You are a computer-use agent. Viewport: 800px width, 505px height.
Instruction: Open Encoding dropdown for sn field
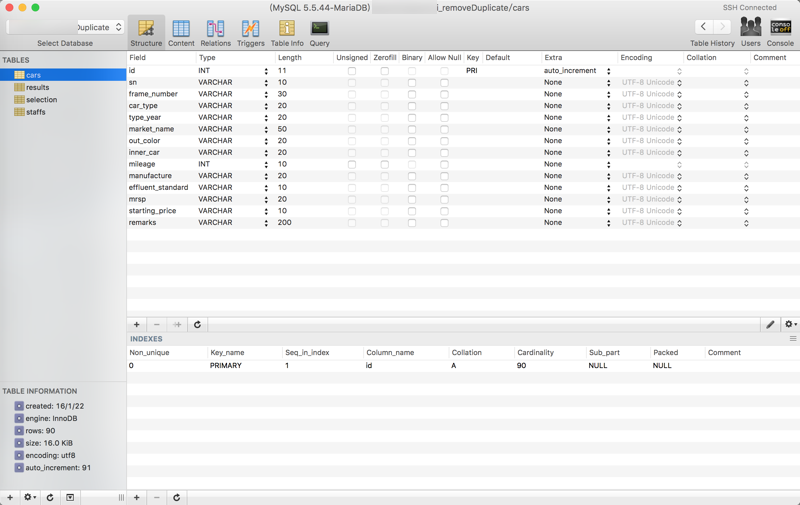(x=679, y=83)
